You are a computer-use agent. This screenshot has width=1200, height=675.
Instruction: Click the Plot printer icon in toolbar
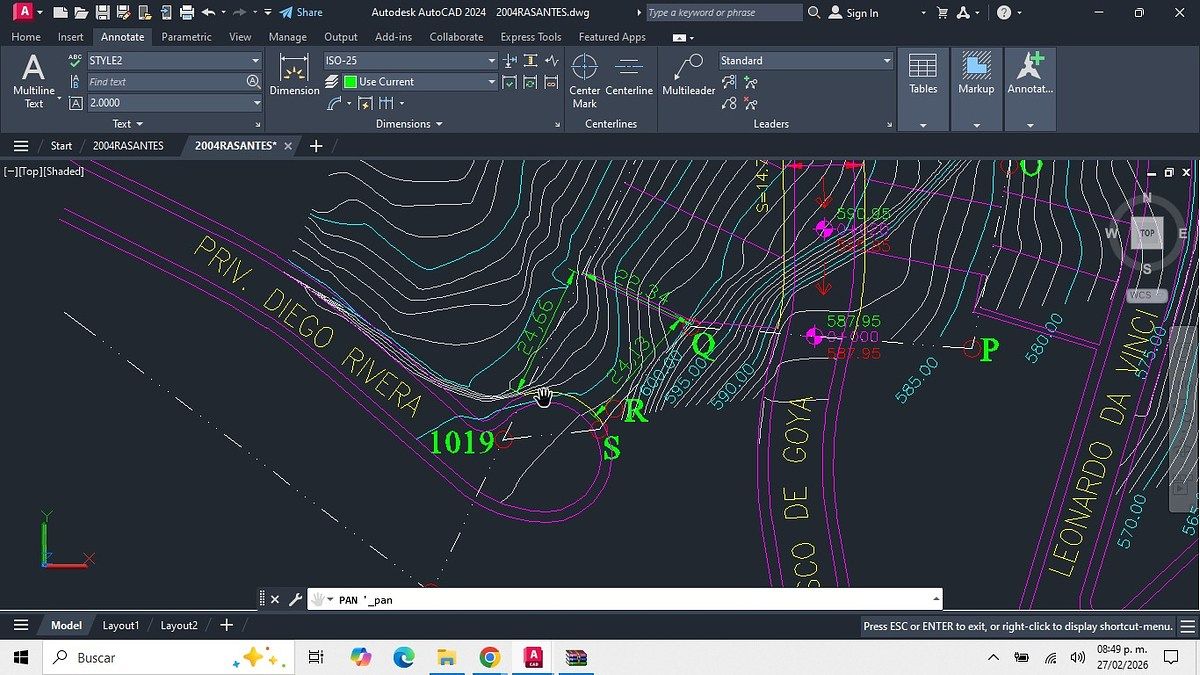point(186,13)
